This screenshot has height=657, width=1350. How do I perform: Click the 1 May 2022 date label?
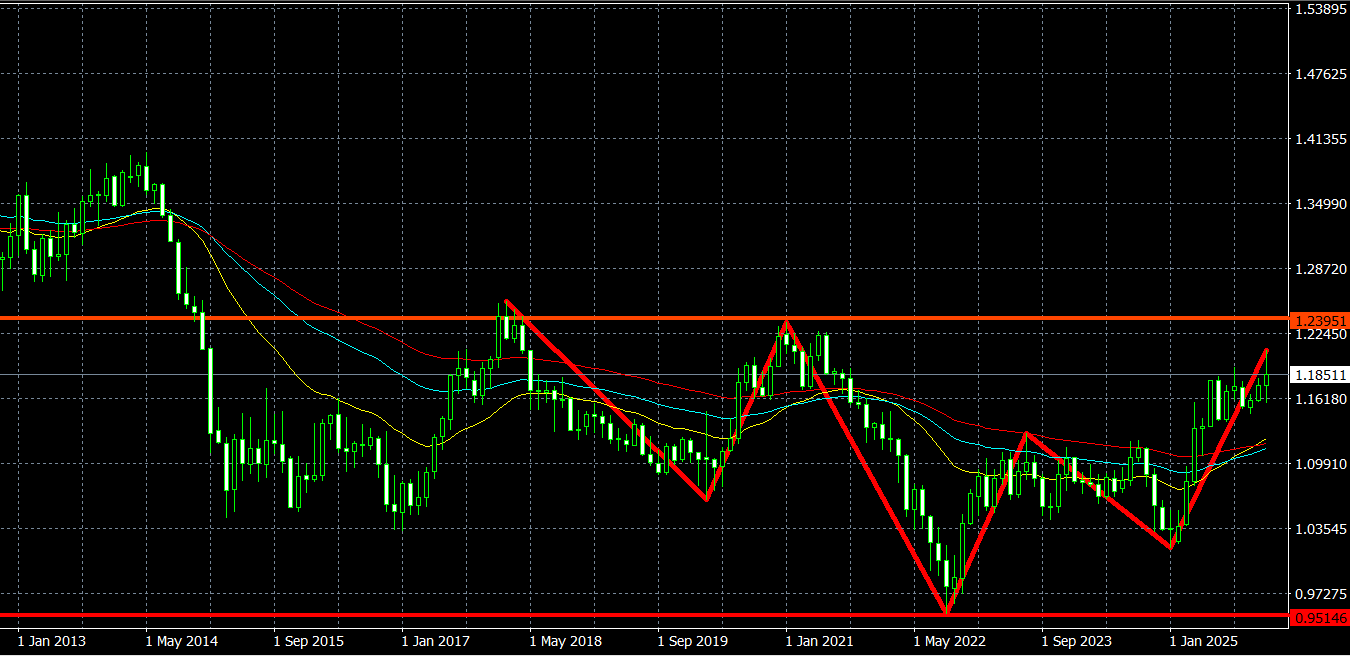pyautogui.click(x=950, y=640)
